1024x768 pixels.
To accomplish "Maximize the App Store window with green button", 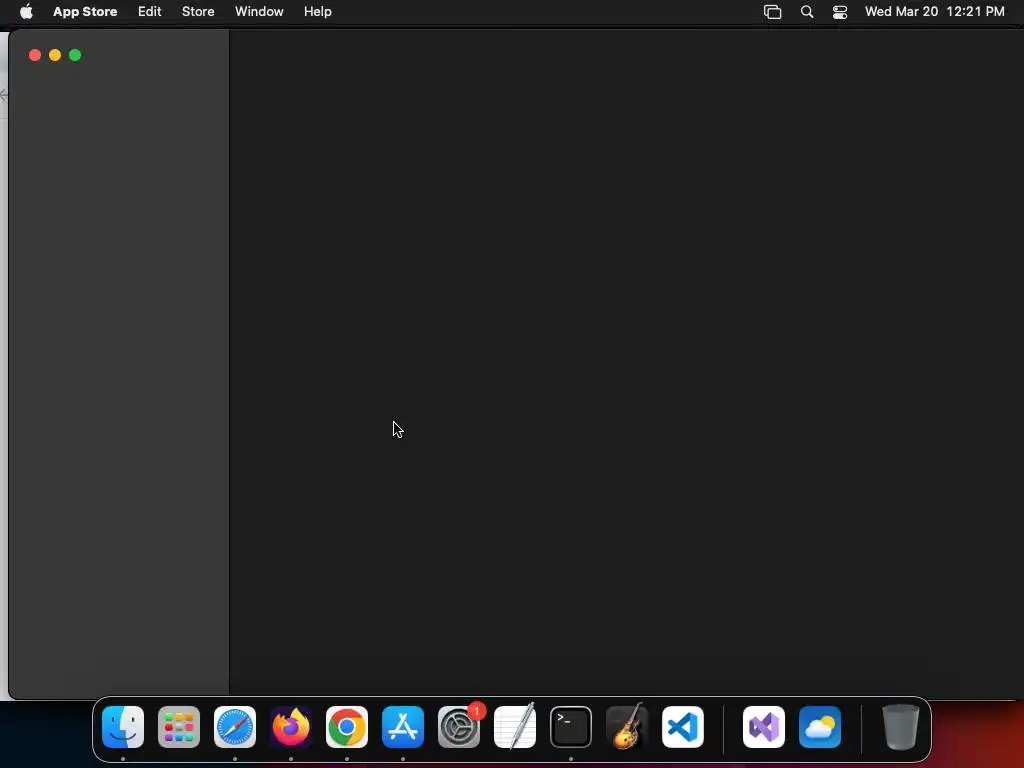I will pyautogui.click(x=75, y=56).
